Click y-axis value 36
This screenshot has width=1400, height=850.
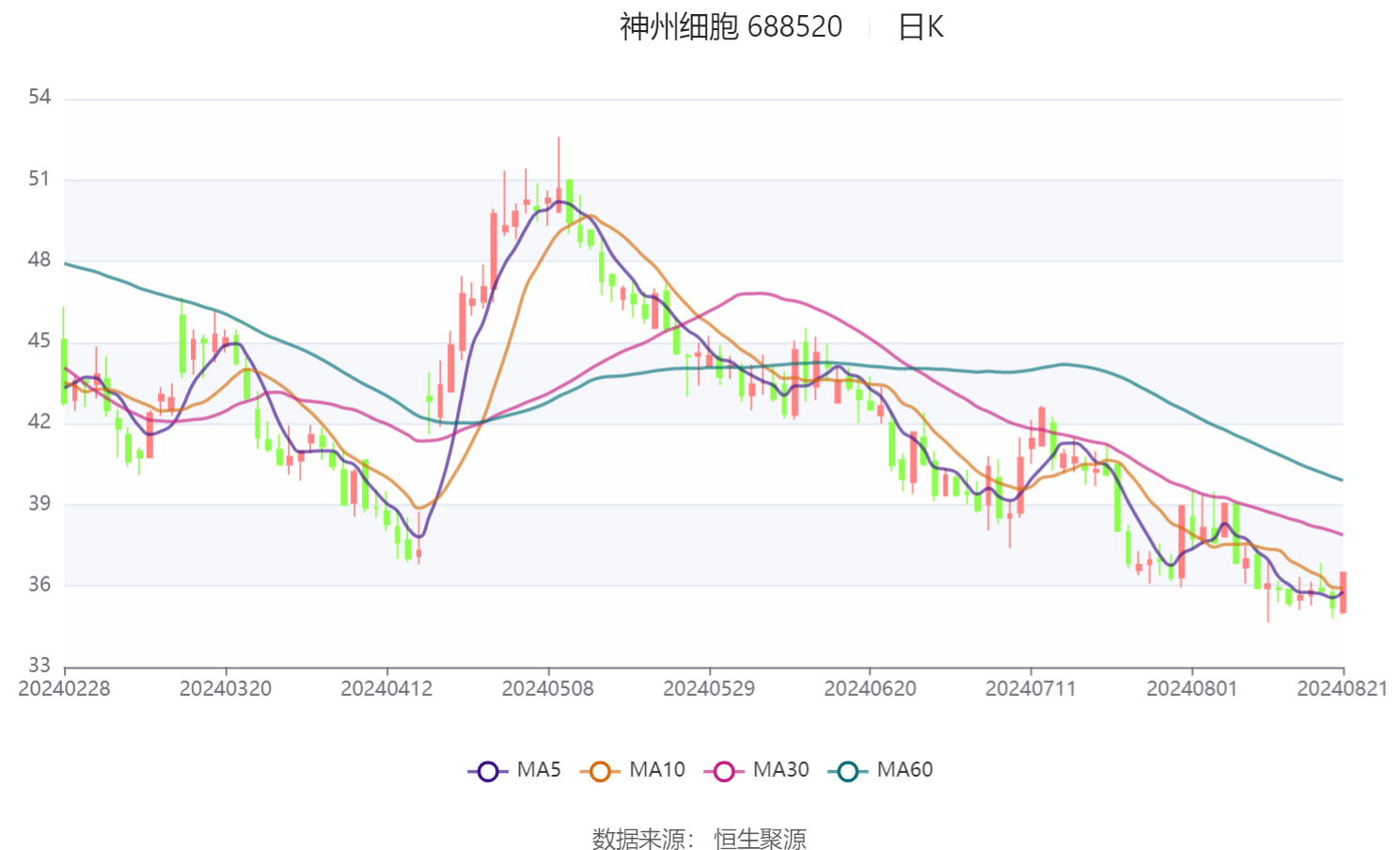pos(39,584)
